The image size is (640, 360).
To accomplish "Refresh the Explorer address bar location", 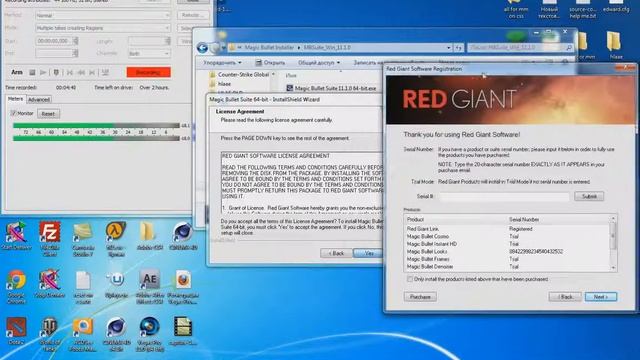I will tap(458, 48).
